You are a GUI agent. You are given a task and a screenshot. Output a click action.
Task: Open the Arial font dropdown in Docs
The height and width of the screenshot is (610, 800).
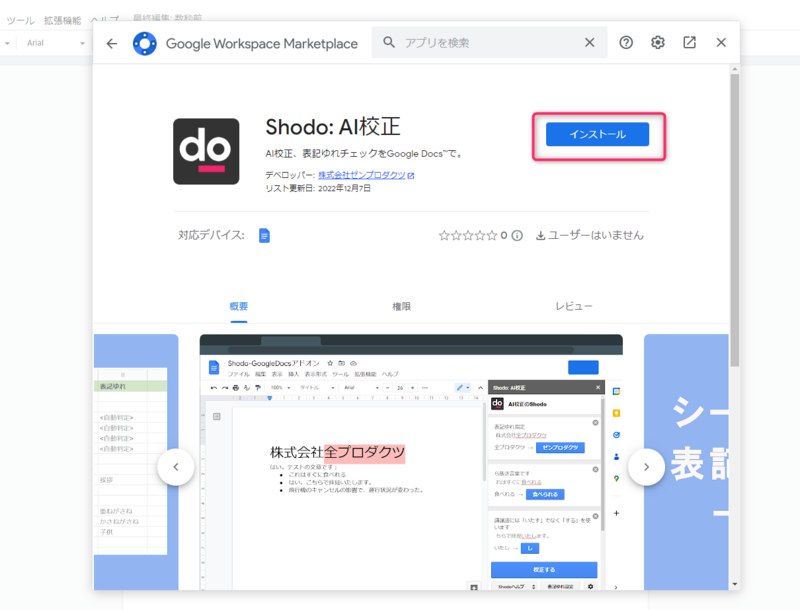point(55,43)
